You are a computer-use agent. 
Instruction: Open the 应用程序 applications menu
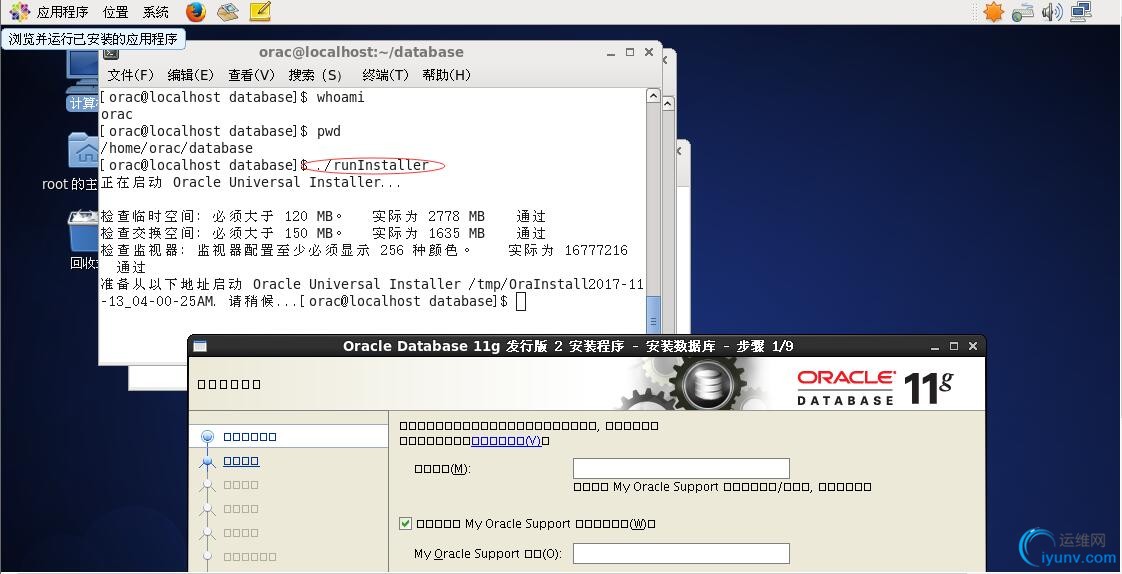pos(62,12)
